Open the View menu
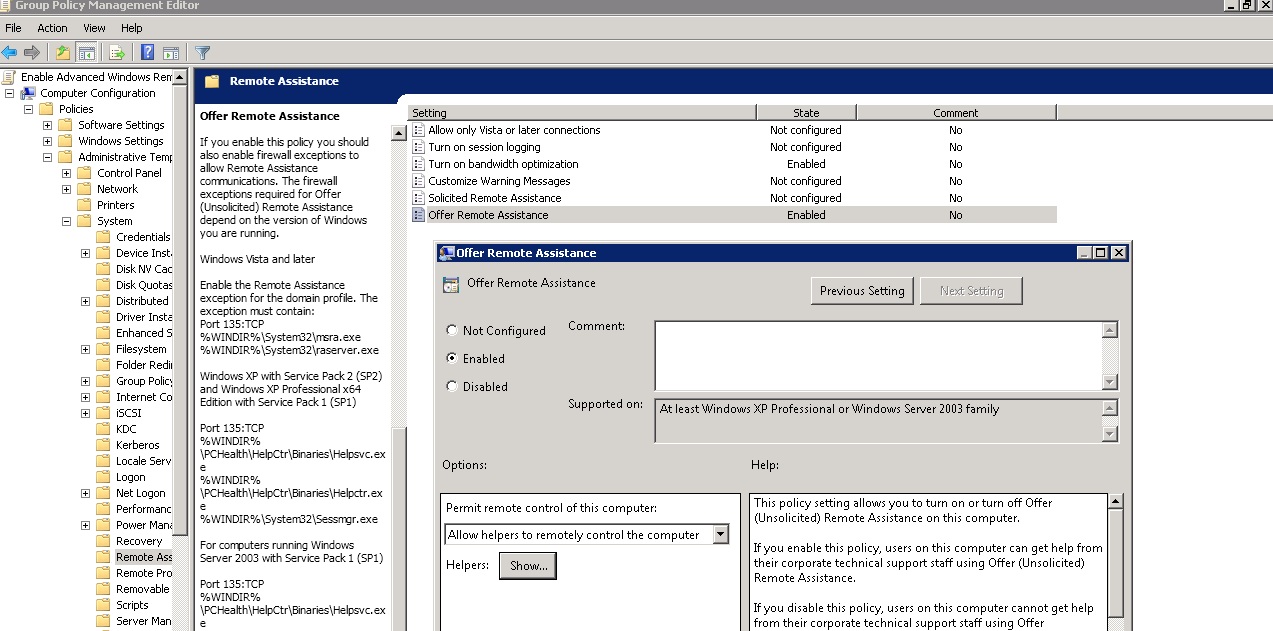 (94, 28)
